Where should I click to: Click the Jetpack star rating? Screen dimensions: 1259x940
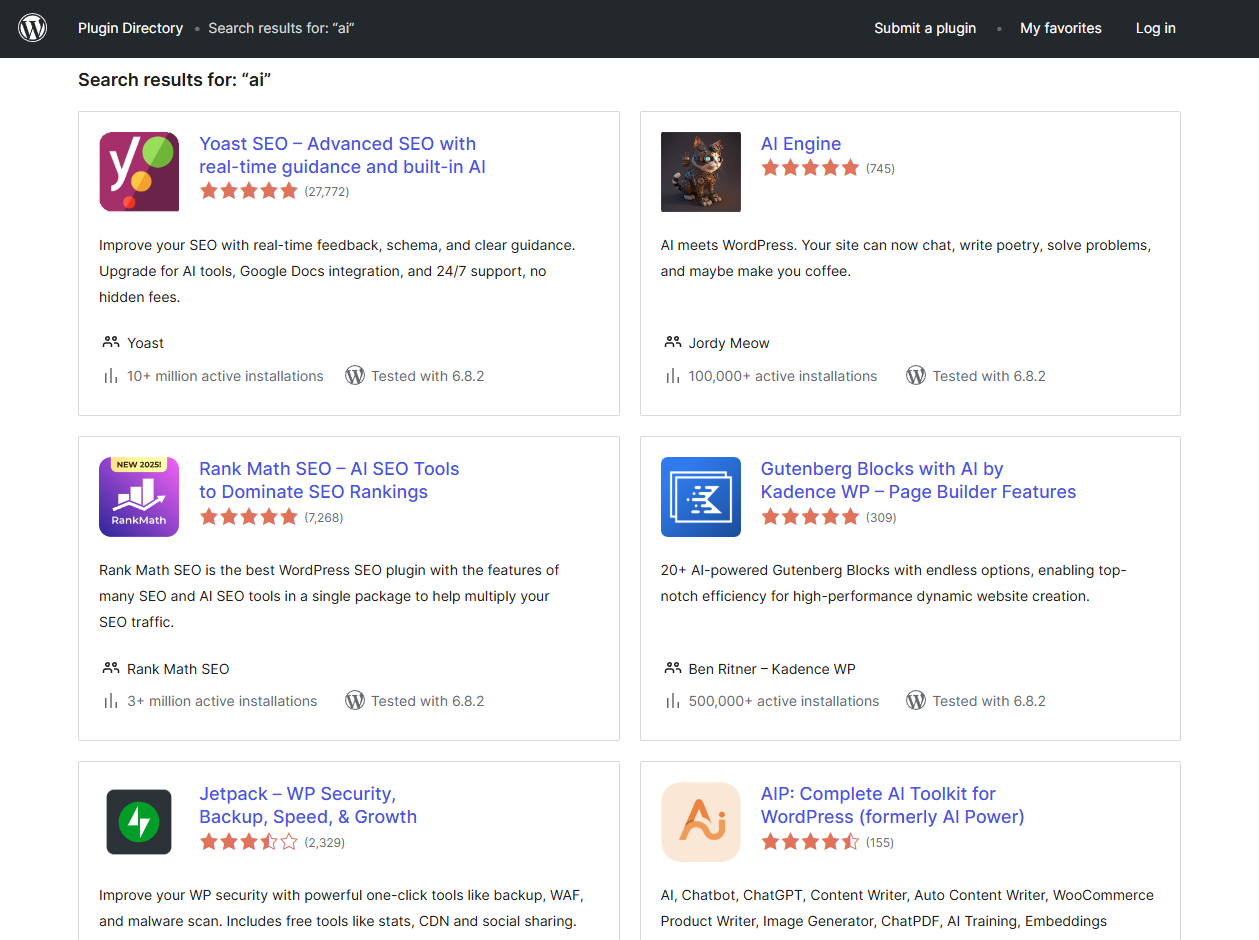point(249,843)
